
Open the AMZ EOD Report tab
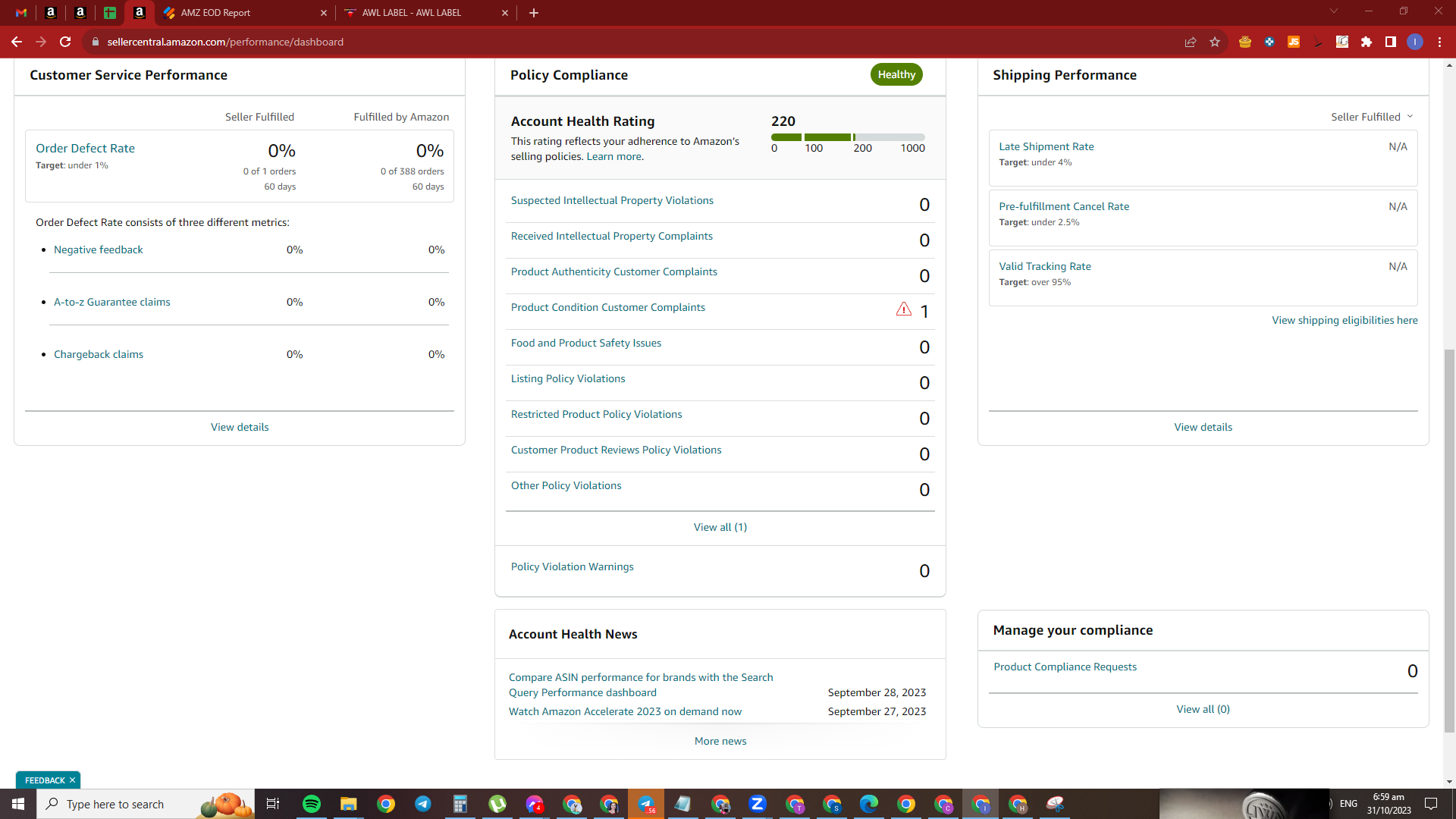pyautogui.click(x=244, y=13)
